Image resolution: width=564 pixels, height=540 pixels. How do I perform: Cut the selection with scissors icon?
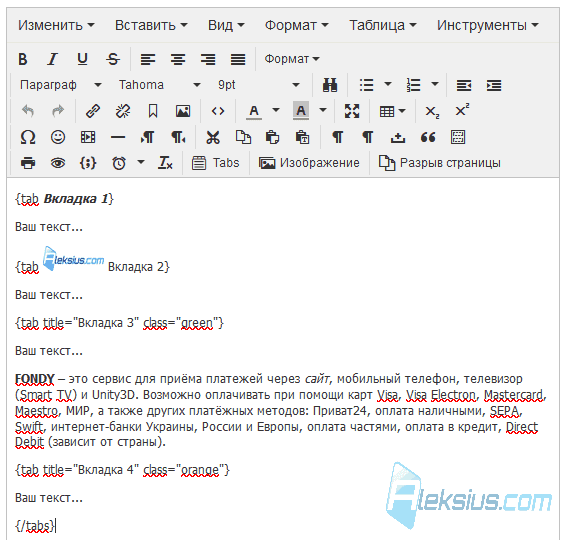[213, 137]
